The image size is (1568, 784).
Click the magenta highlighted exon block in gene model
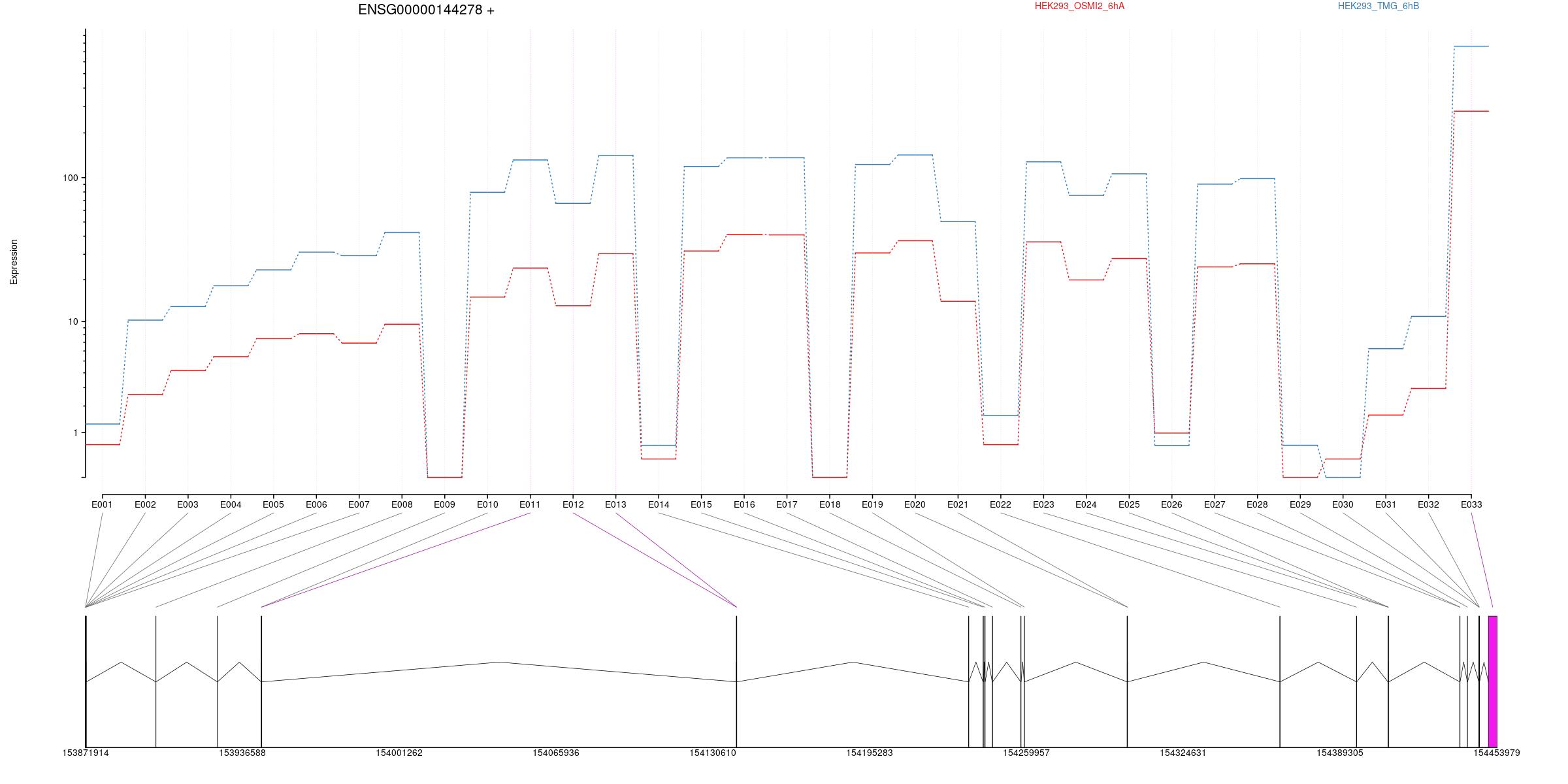tap(1493, 681)
